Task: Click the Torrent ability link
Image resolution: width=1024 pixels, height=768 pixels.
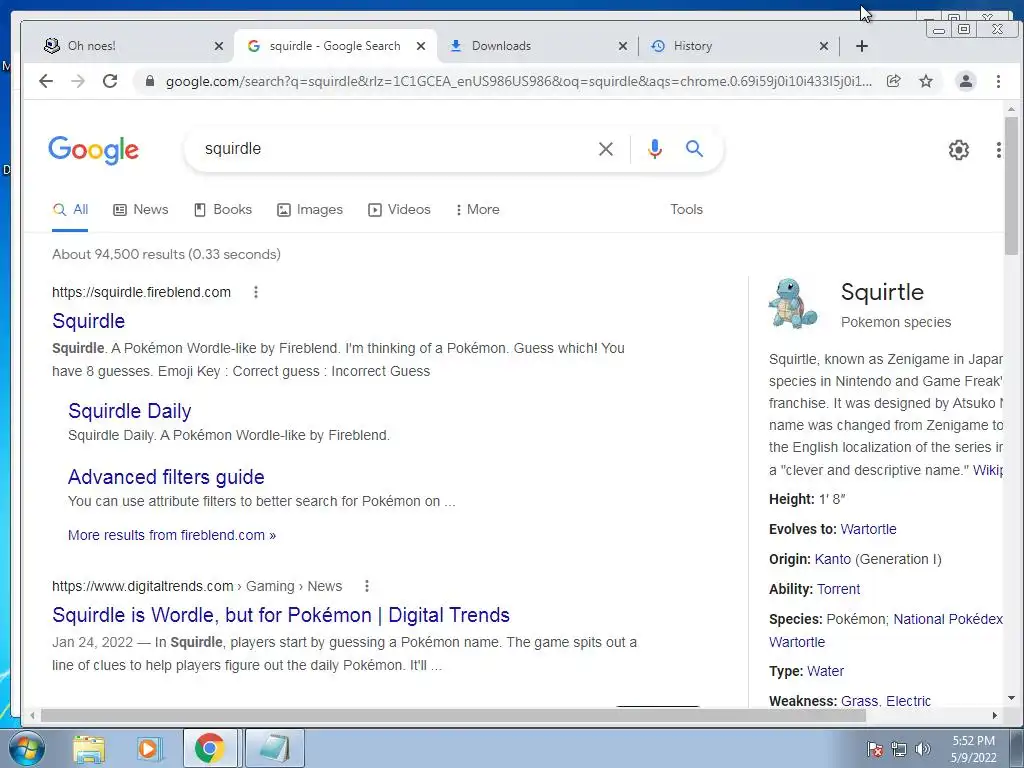Action: 839,589
